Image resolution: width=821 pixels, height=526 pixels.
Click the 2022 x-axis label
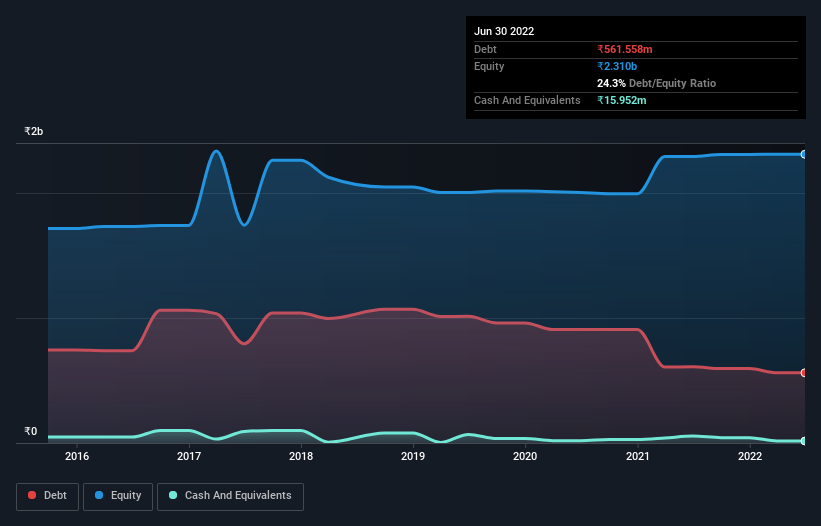750,456
